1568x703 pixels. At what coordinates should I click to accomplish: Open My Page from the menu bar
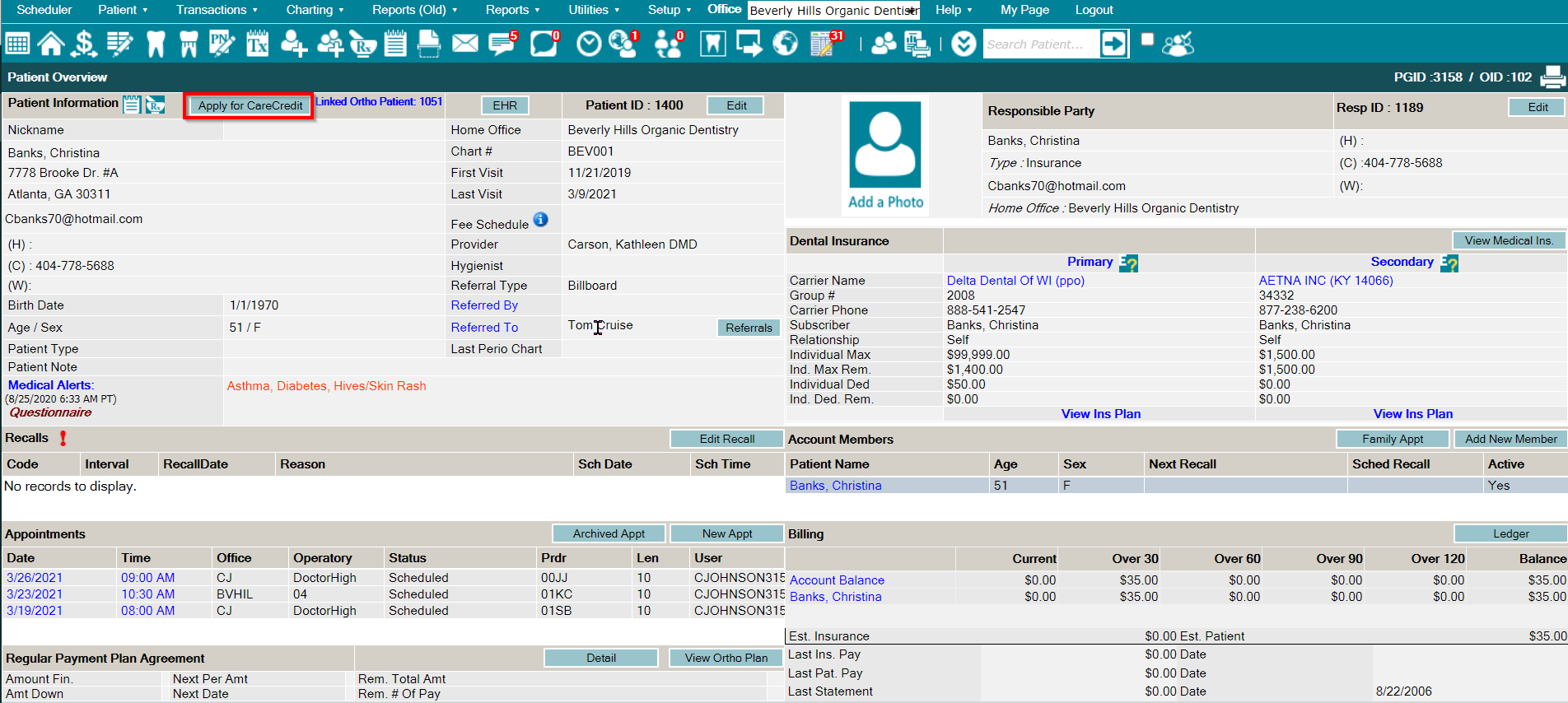pyautogui.click(x=1024, y=10)
